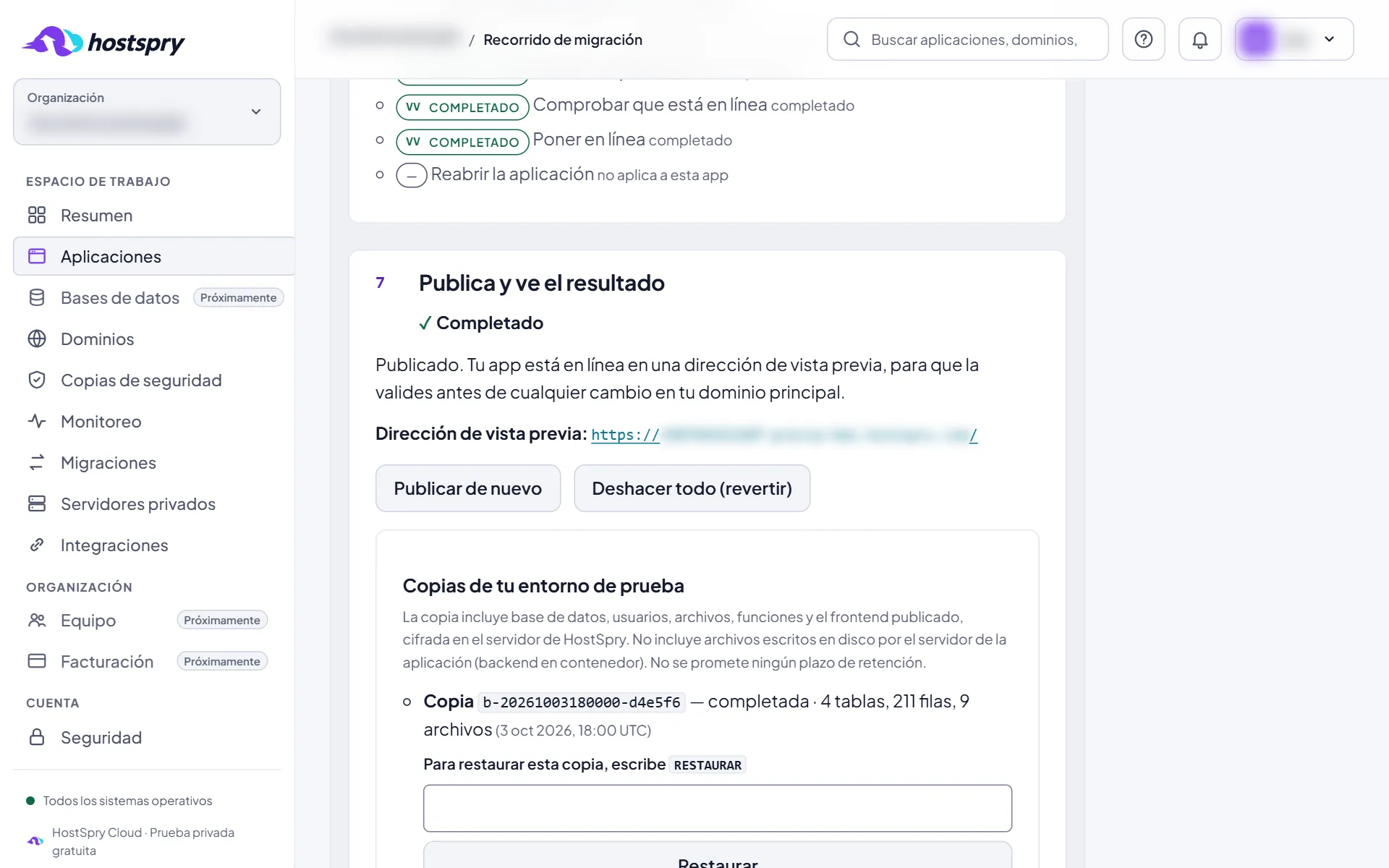
Task: Click Todos los sistemas operativos status
Action: pyautogui.click(x=127, y=801)
